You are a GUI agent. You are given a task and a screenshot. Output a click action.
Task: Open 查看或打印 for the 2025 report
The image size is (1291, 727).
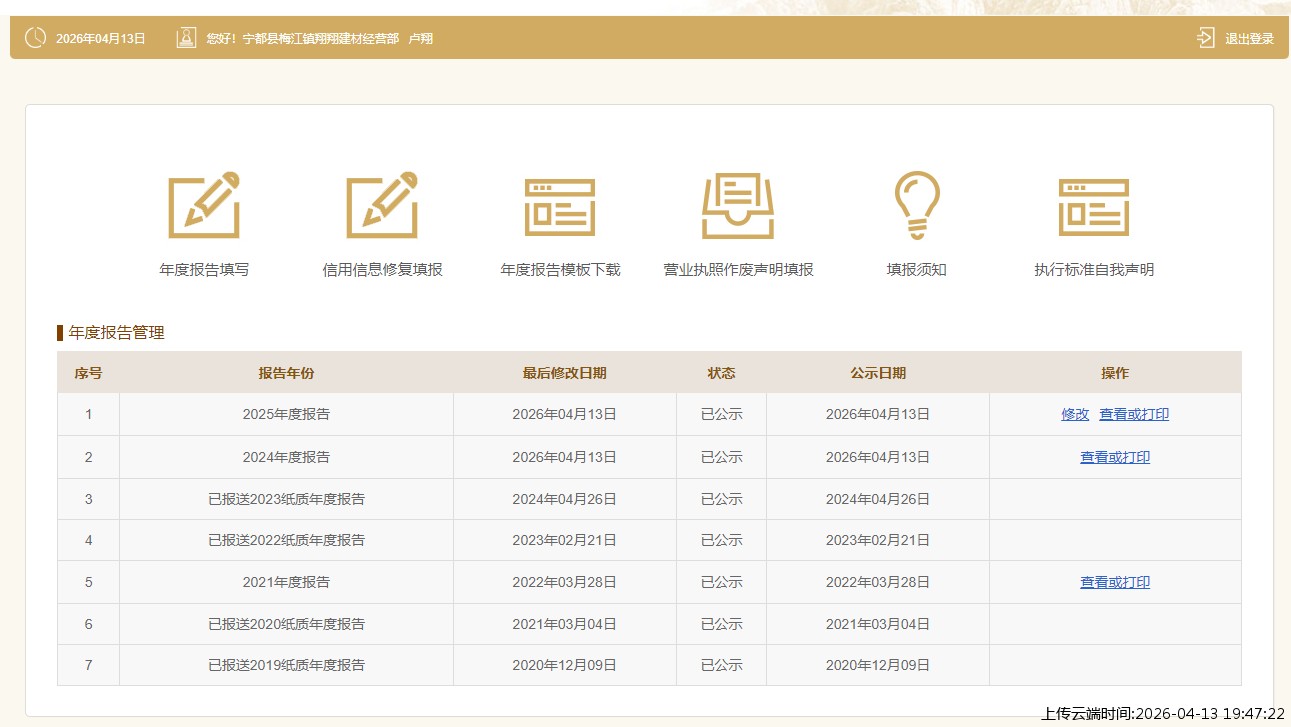[x=1134, y=414]
